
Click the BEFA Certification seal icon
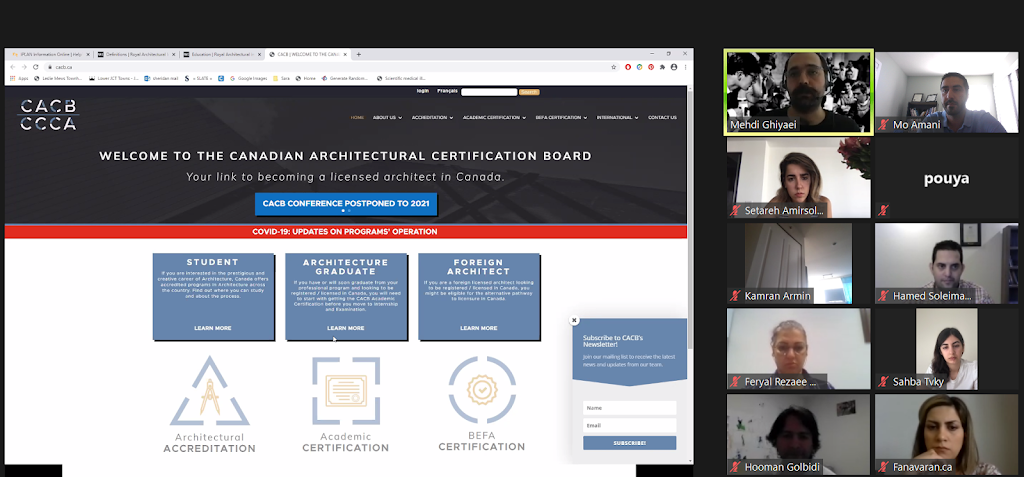[482, 389]
